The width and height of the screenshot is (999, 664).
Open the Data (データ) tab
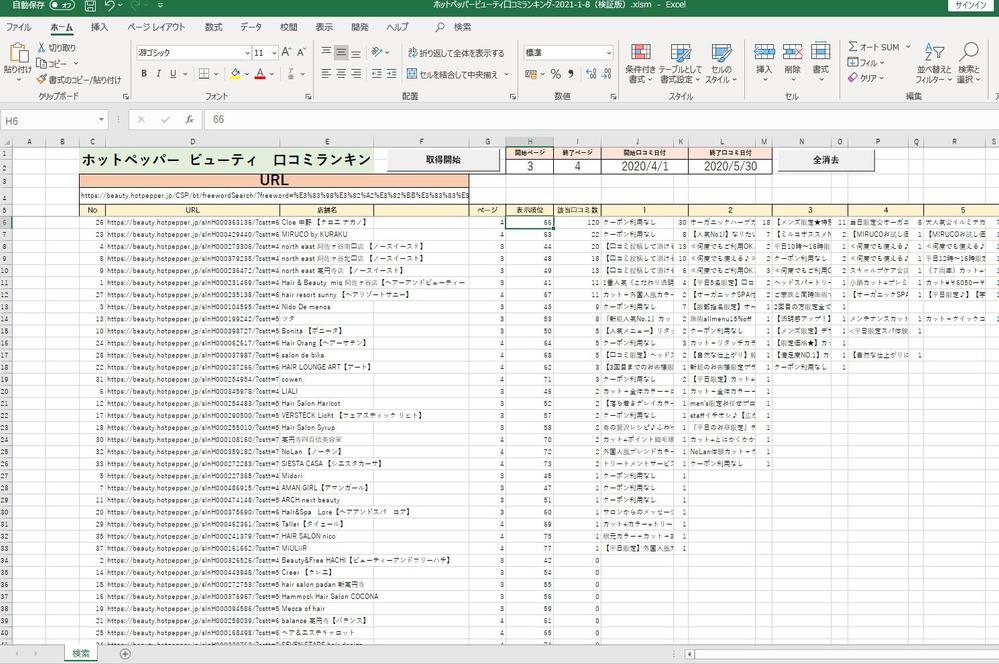coord(251,27)
